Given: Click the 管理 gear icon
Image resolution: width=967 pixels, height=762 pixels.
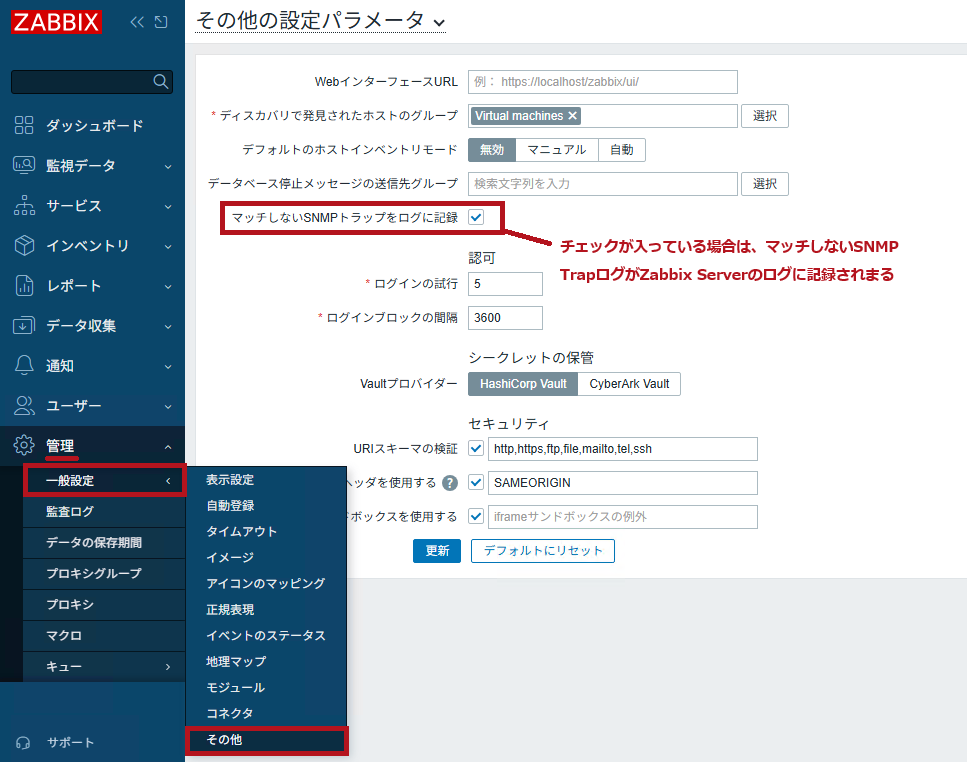Looking at the screenshot, I should [x=23, y=445].
